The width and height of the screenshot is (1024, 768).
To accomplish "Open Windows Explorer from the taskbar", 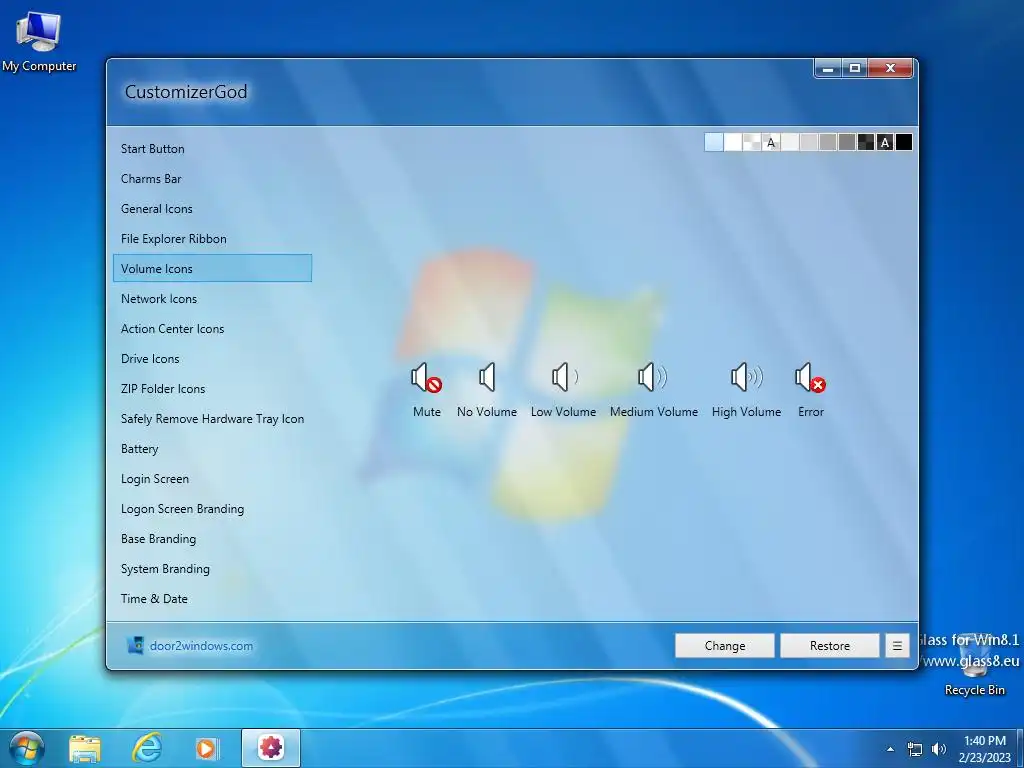I will 85,748.
